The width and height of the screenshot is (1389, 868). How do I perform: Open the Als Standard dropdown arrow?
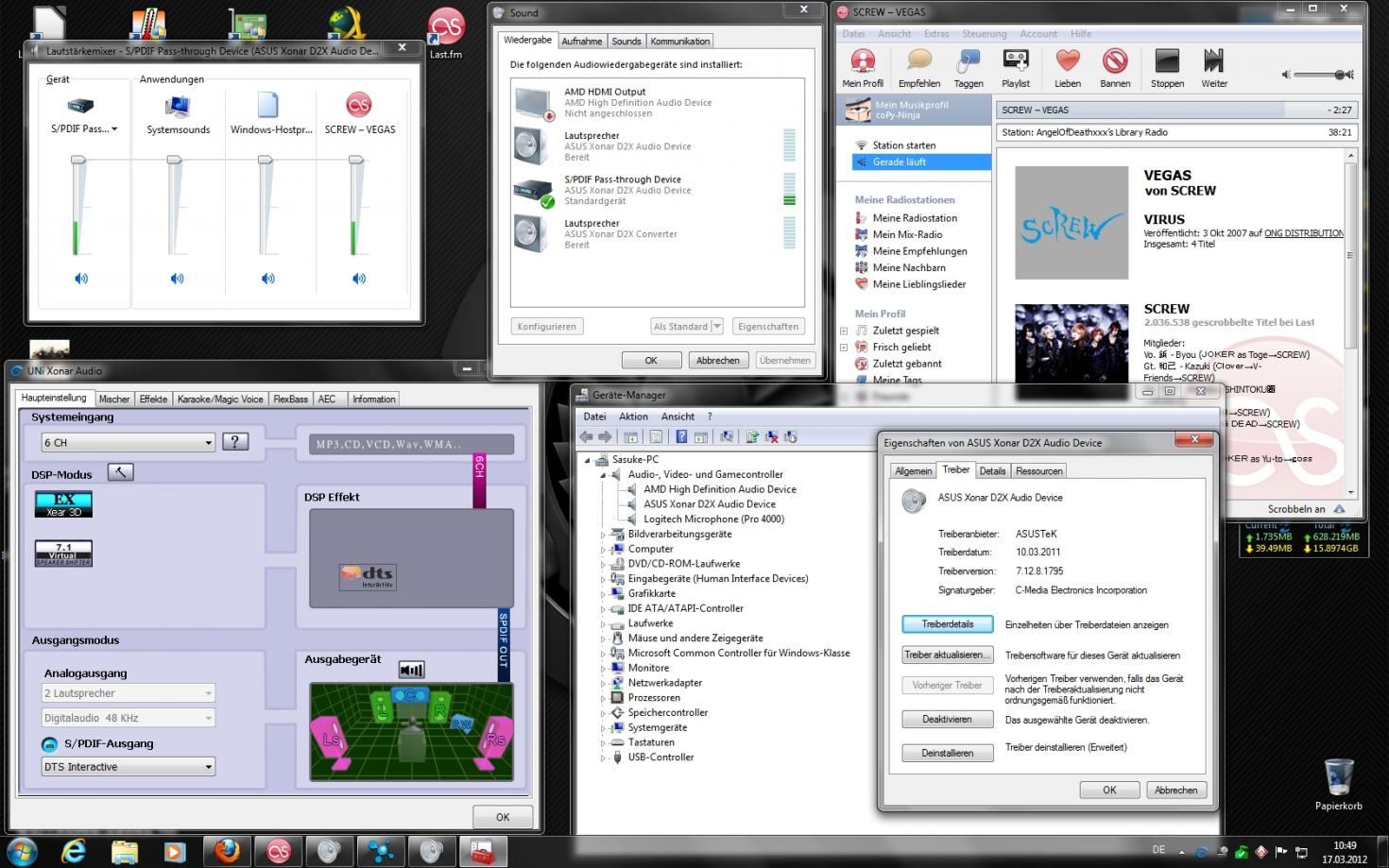coord(716,326)
